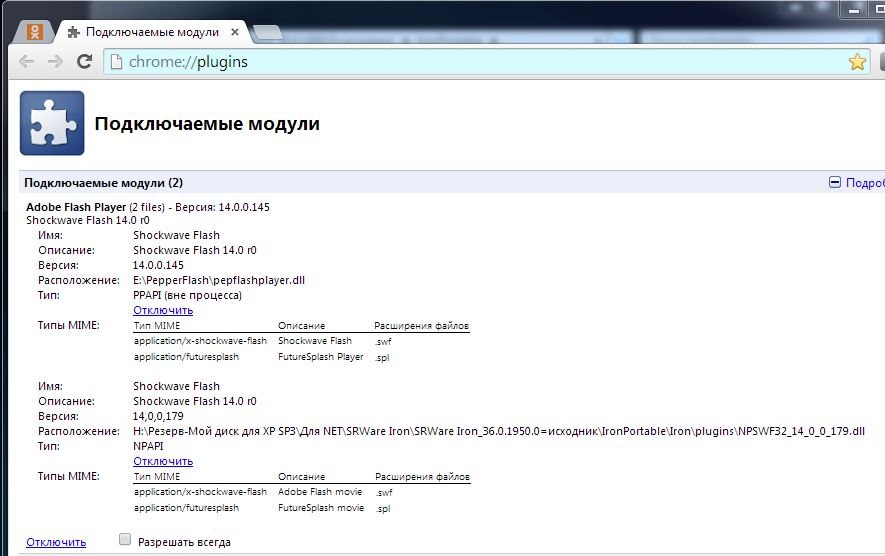Bookmark page with the star icon
885x556 pixels.
[x=857, y=62]
